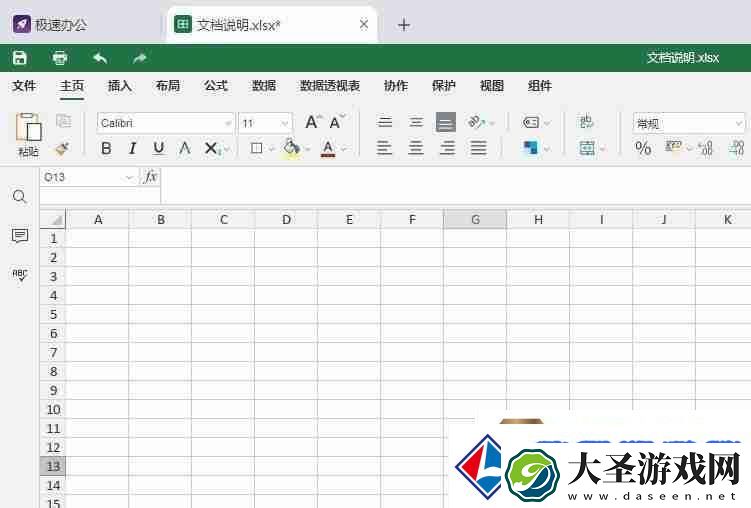
Task: Switch to the 数据透视表 tab
Action: [x=330, y=86]
